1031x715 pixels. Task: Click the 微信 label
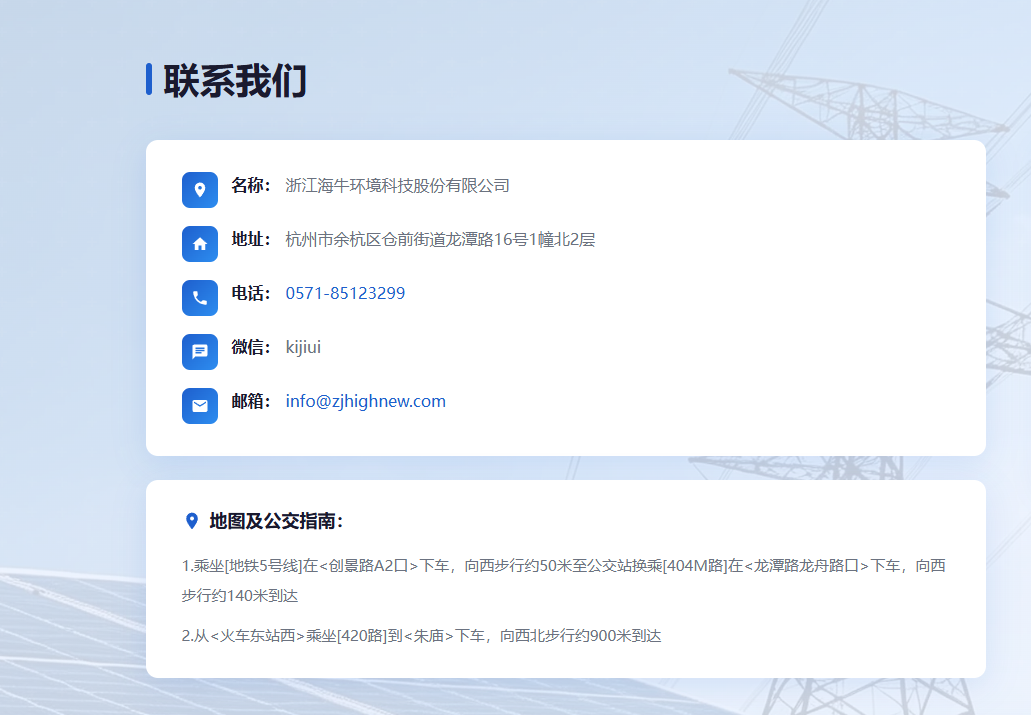pyautogui.click(x=251, y=347)
